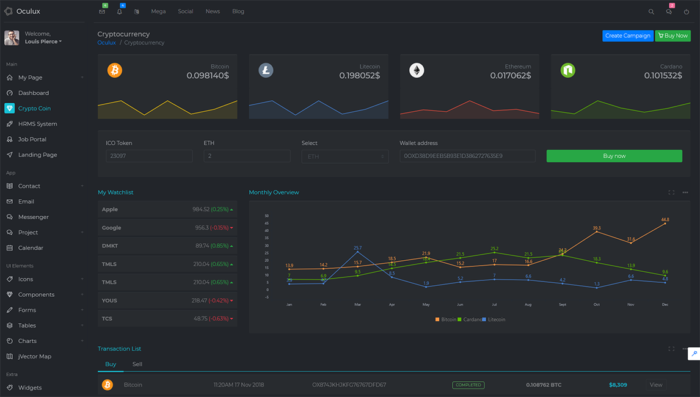Click the jVector Map sidebar icon
The image size is (700, 397).
[x=9, y=356]
